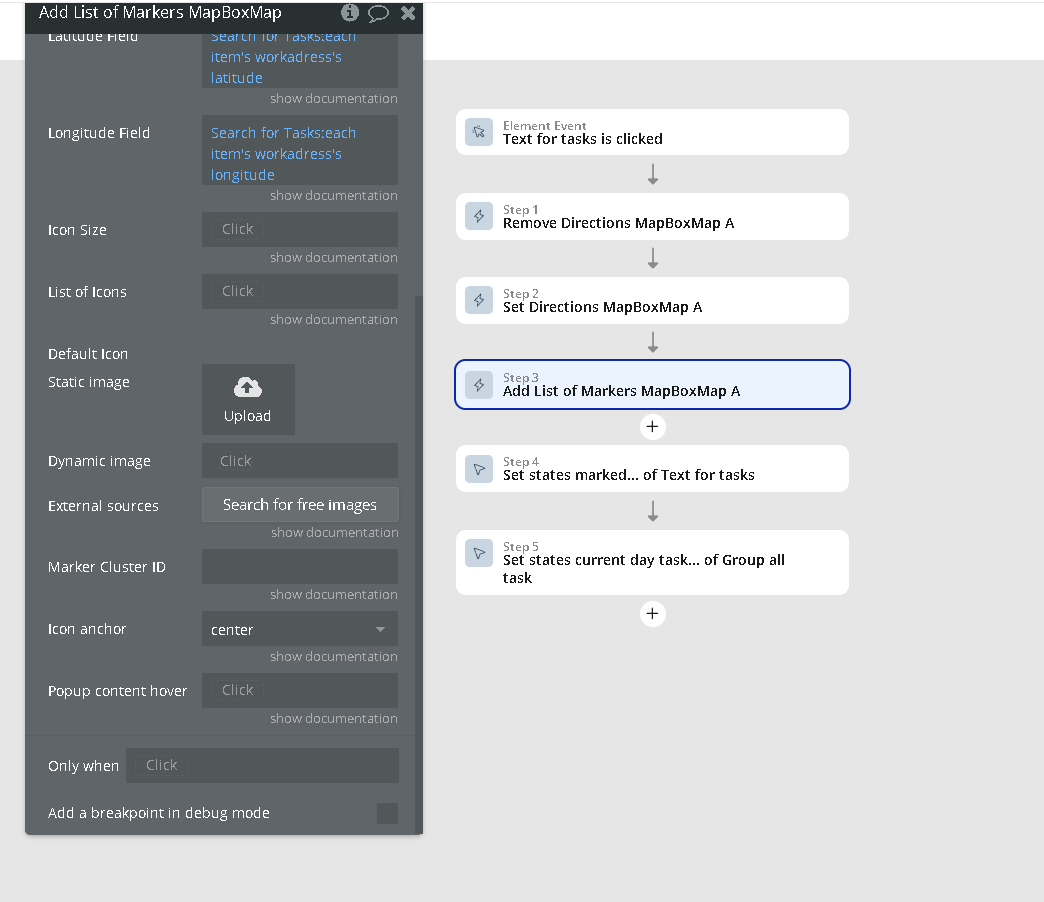Click the Marker Cluster ID input field
Screen dimensions: 1044x902
click(299, 567)
